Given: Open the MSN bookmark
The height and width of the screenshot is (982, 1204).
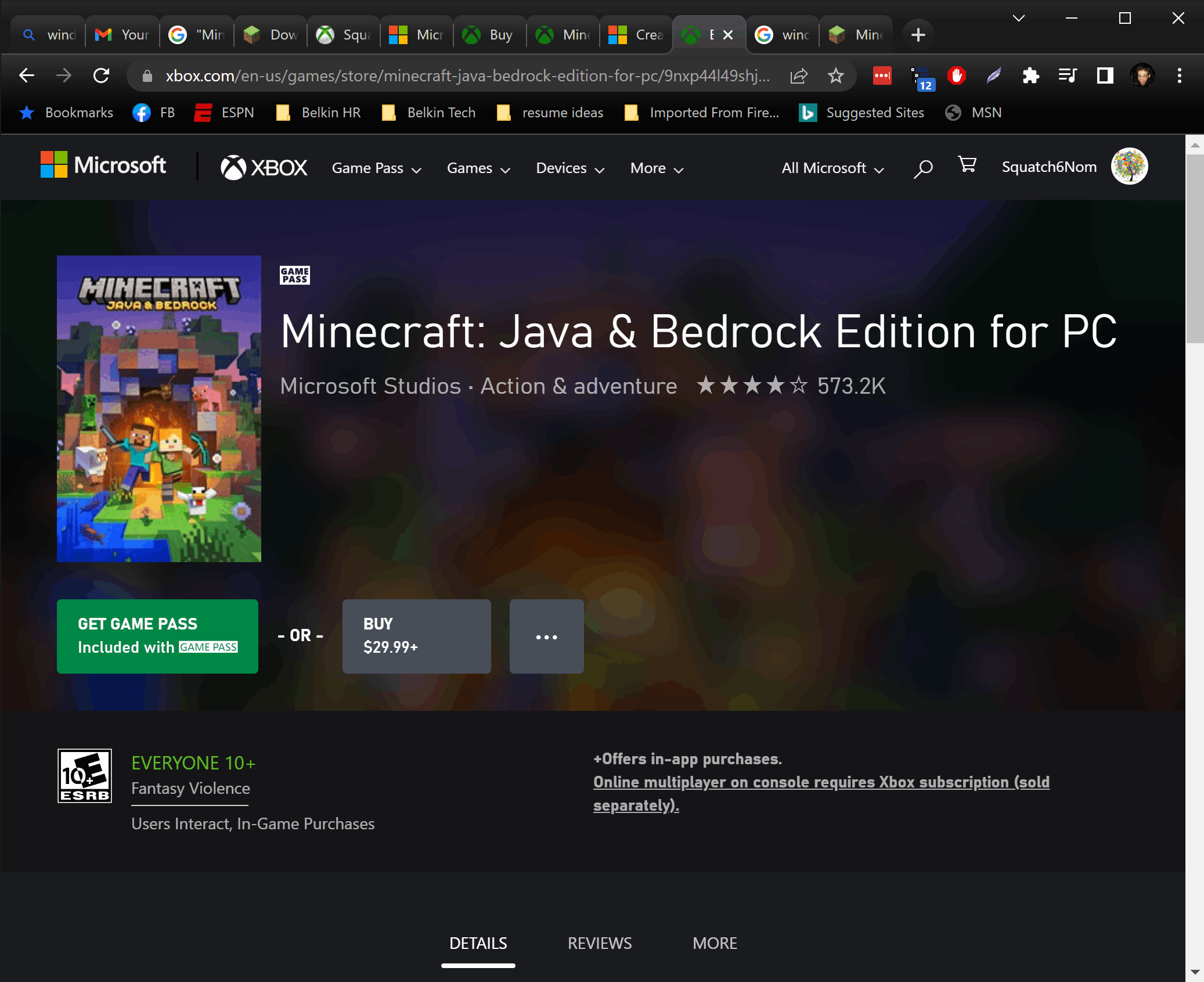Looking at the screenshot, I should (x=974, y=113).
